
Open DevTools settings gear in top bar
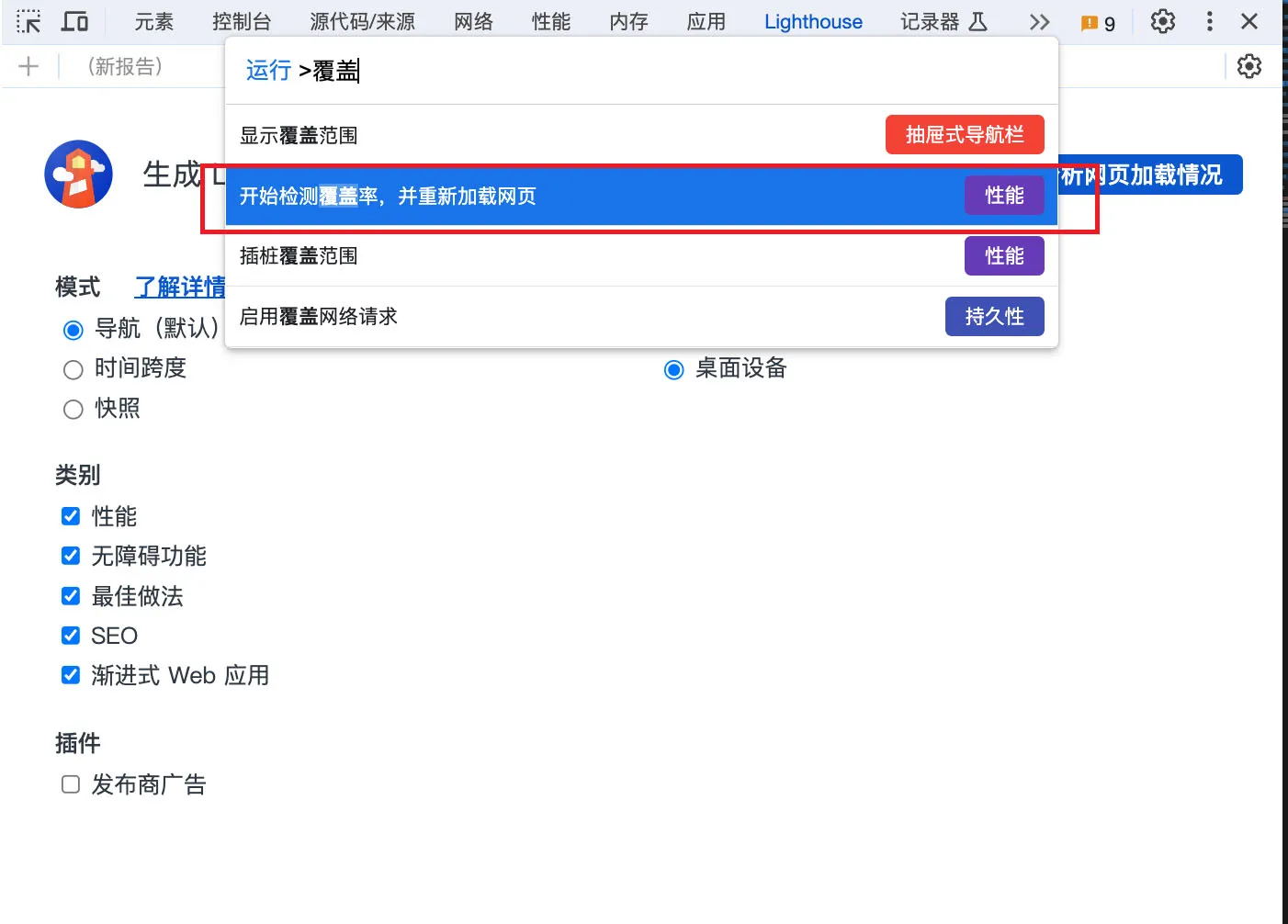[1162, 21]
